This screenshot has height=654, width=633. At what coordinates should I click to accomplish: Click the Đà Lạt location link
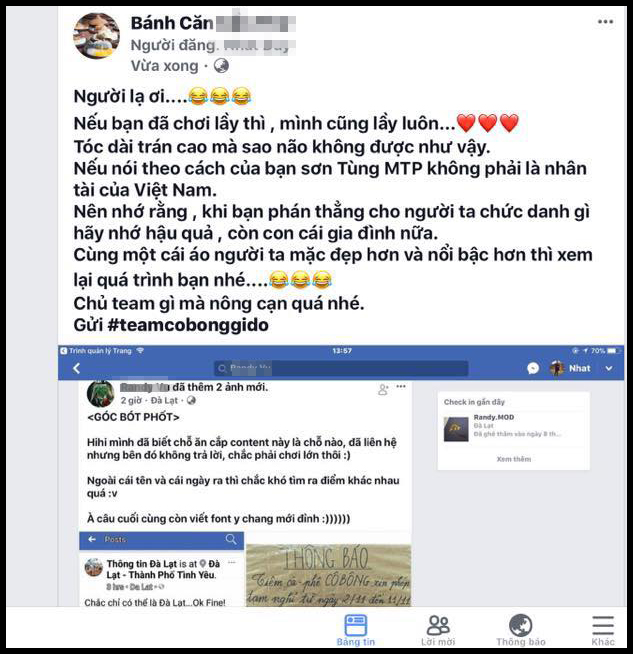click(x=164, y=400)
